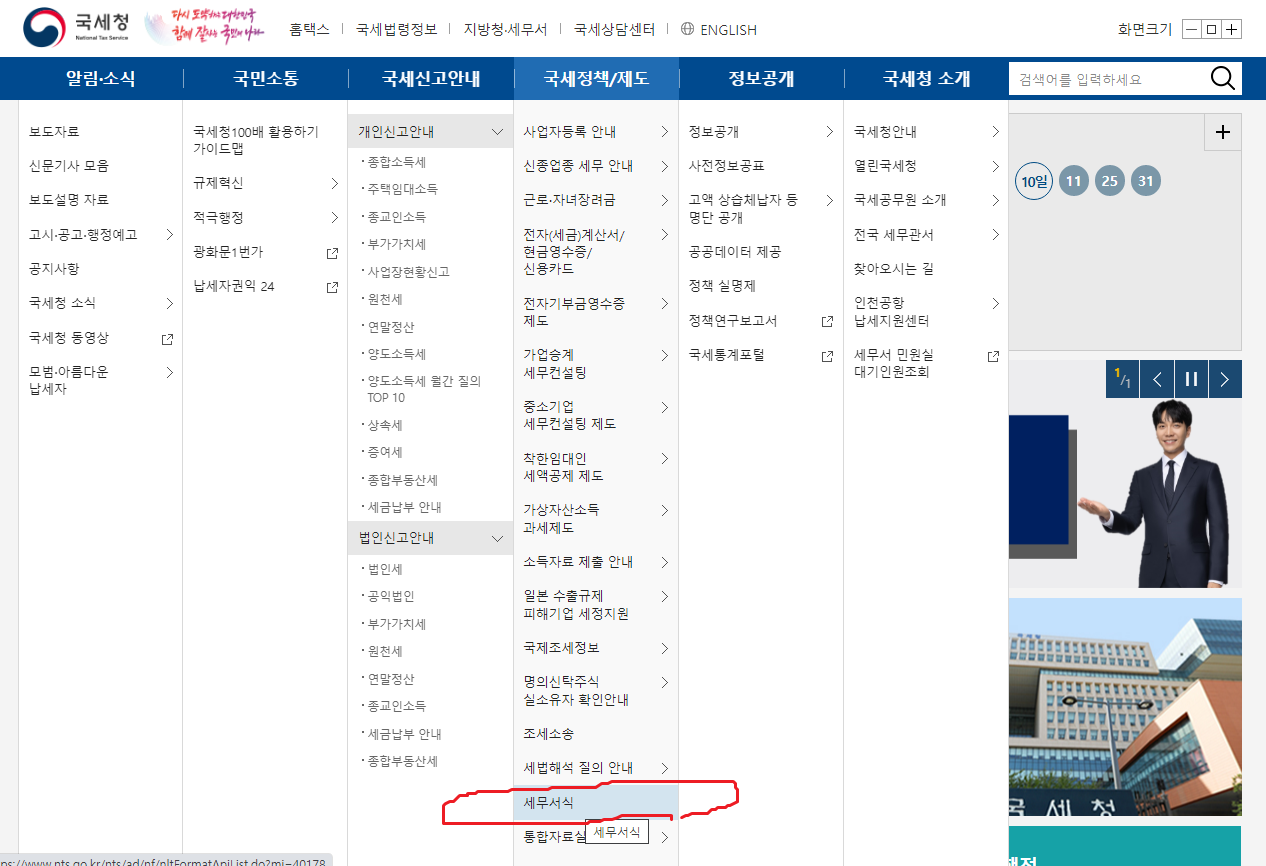
Task: Go to the previous banner slide
Action: pyautogui.click(x=1157, y=378)
